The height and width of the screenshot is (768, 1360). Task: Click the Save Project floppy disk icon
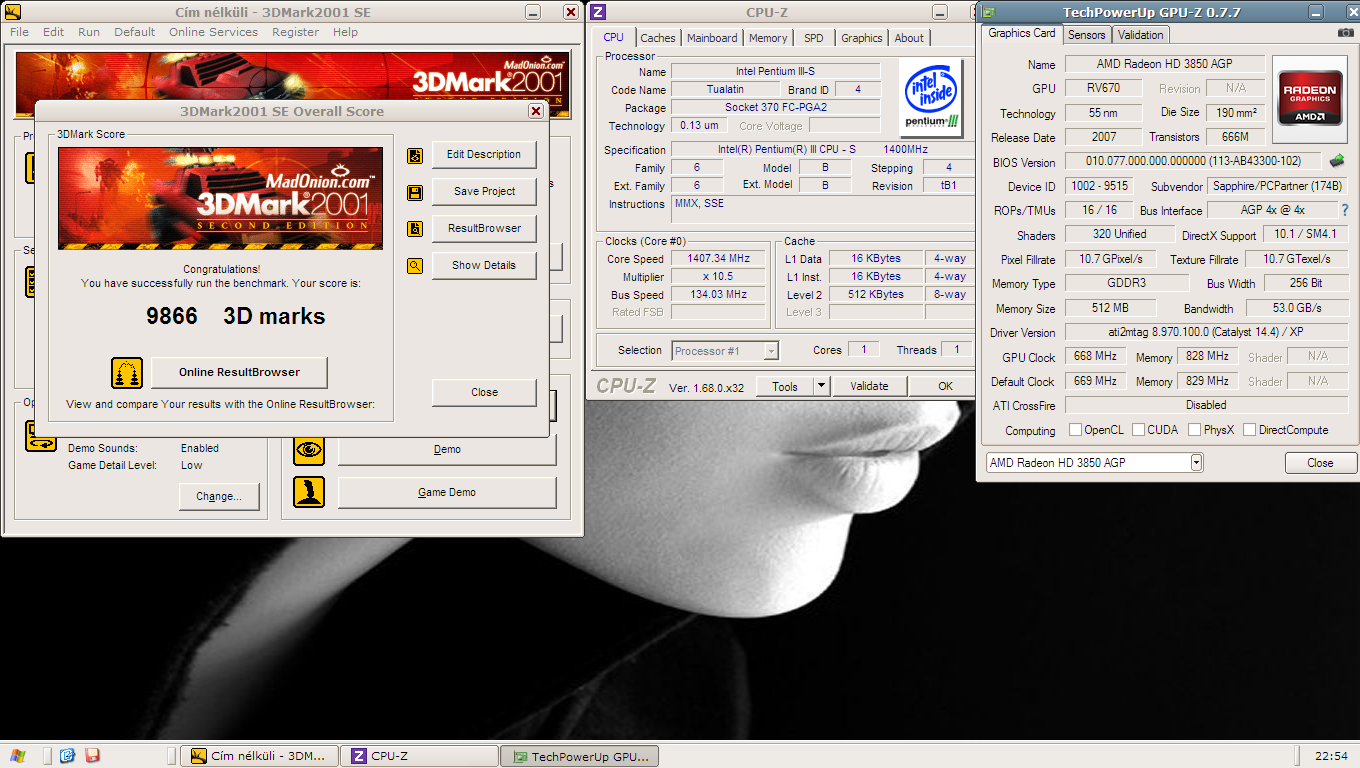tap(415, 192)
